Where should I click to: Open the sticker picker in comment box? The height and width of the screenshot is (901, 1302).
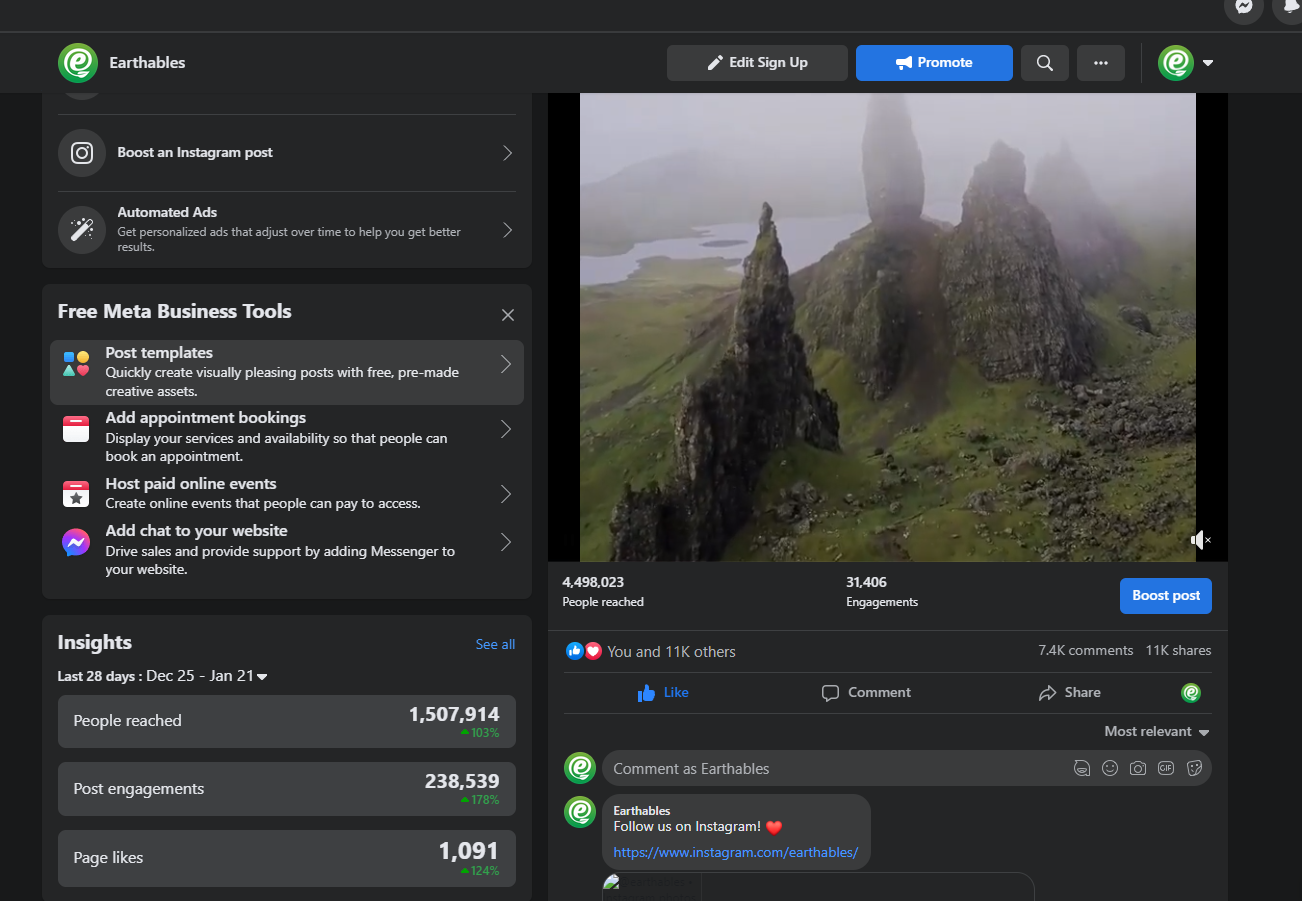[1194, 769]
